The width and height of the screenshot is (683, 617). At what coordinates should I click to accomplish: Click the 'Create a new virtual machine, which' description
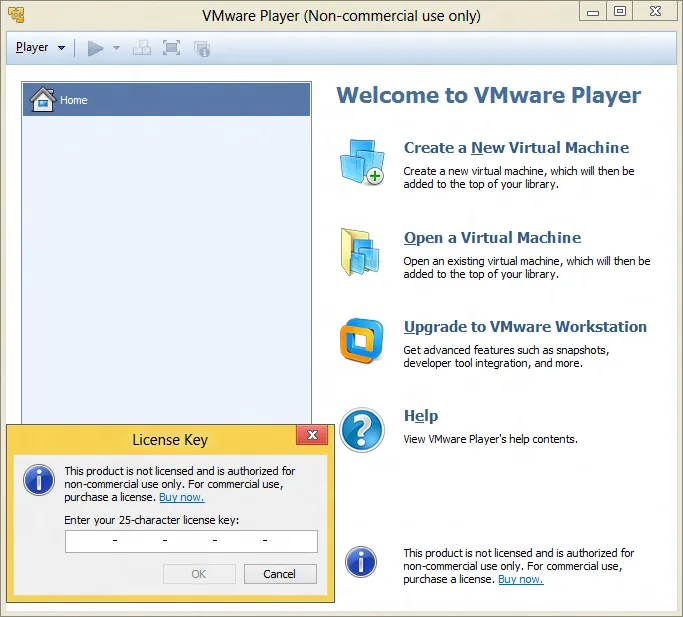(x=519, y=177)
